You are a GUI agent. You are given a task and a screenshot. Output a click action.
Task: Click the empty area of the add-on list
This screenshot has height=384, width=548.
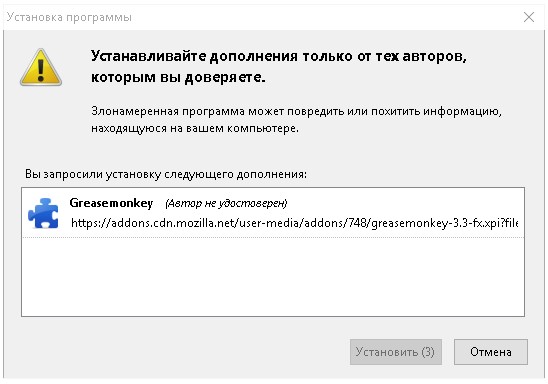[x=273, y=277]
